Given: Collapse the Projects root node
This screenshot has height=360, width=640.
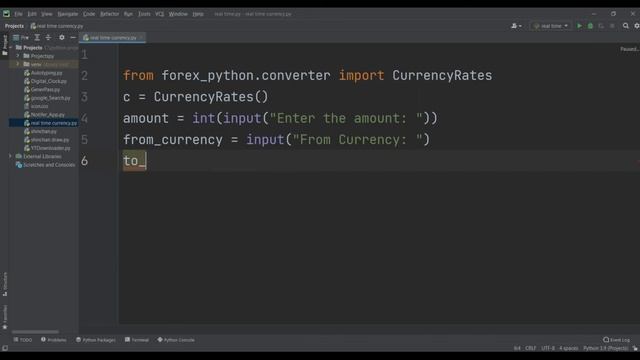Looking at the screenshot, I should coord(11,47).
